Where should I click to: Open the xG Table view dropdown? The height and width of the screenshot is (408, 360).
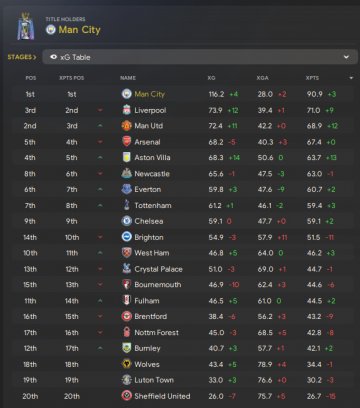point(200,57)
